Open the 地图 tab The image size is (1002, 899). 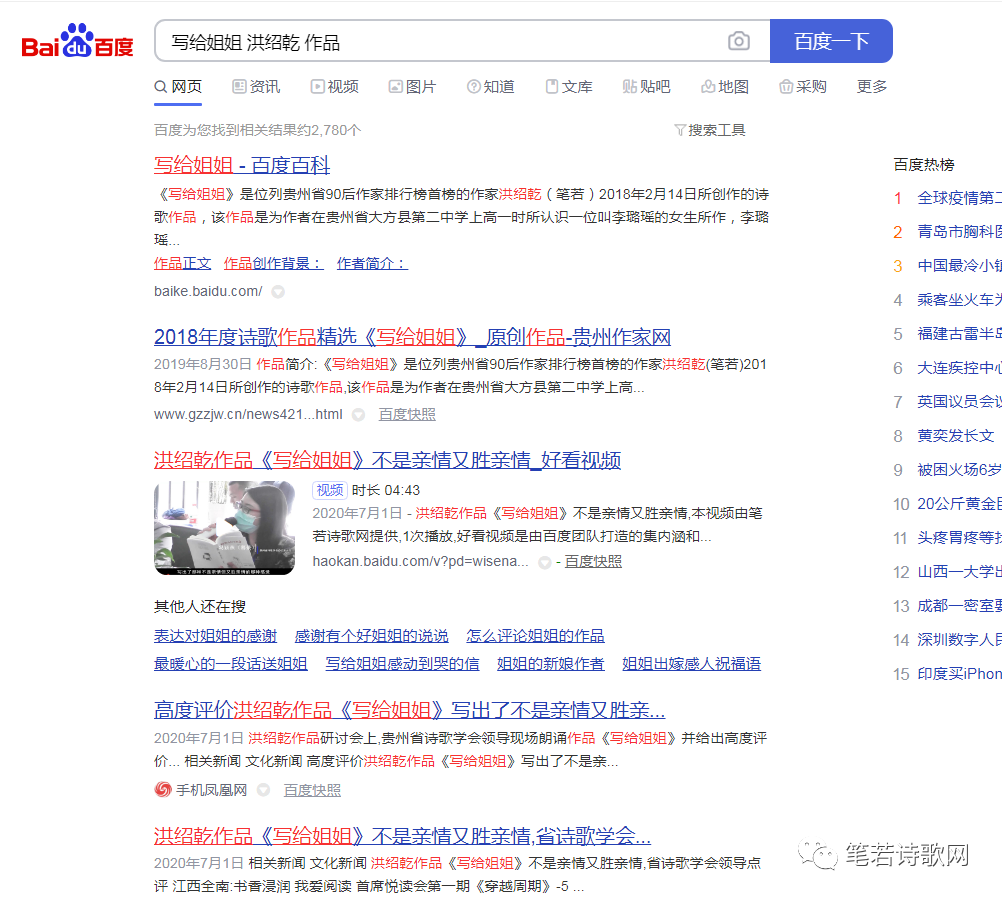click(x=725, y=86)
